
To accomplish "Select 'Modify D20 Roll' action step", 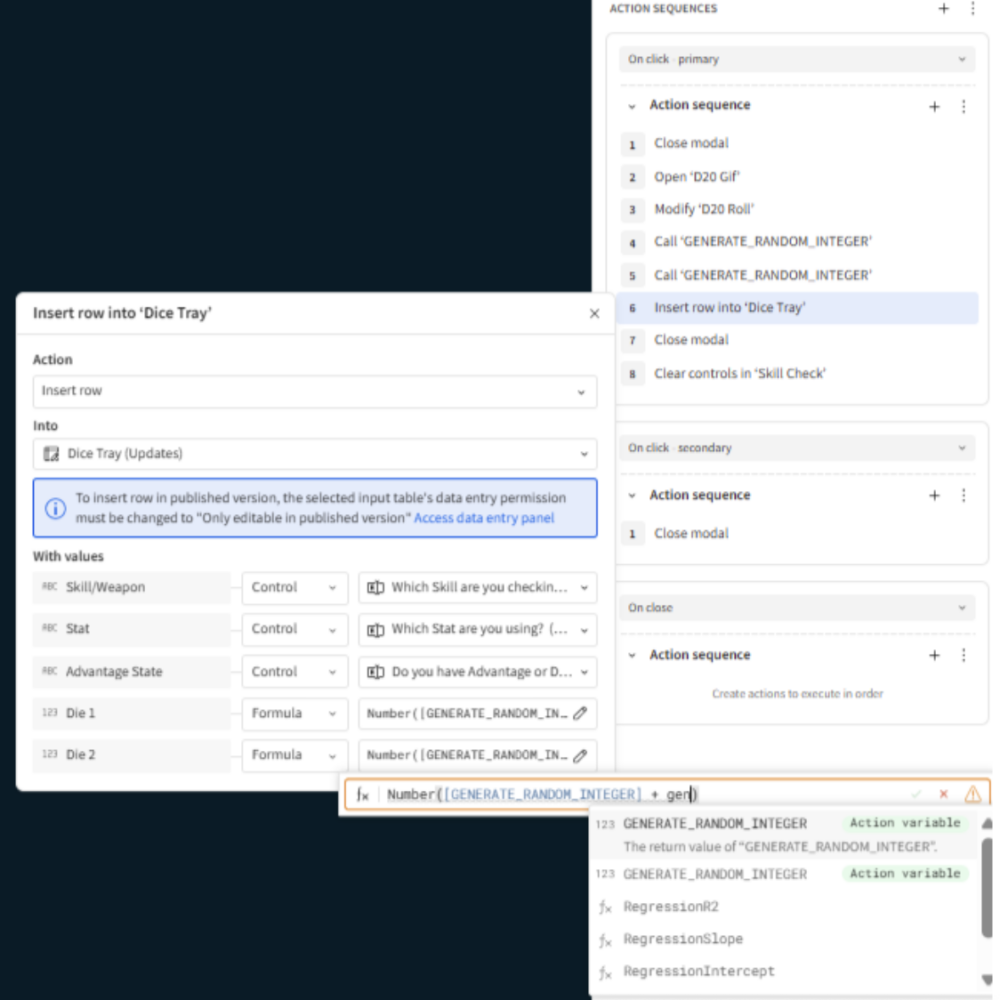I will [x=704, y=209].
